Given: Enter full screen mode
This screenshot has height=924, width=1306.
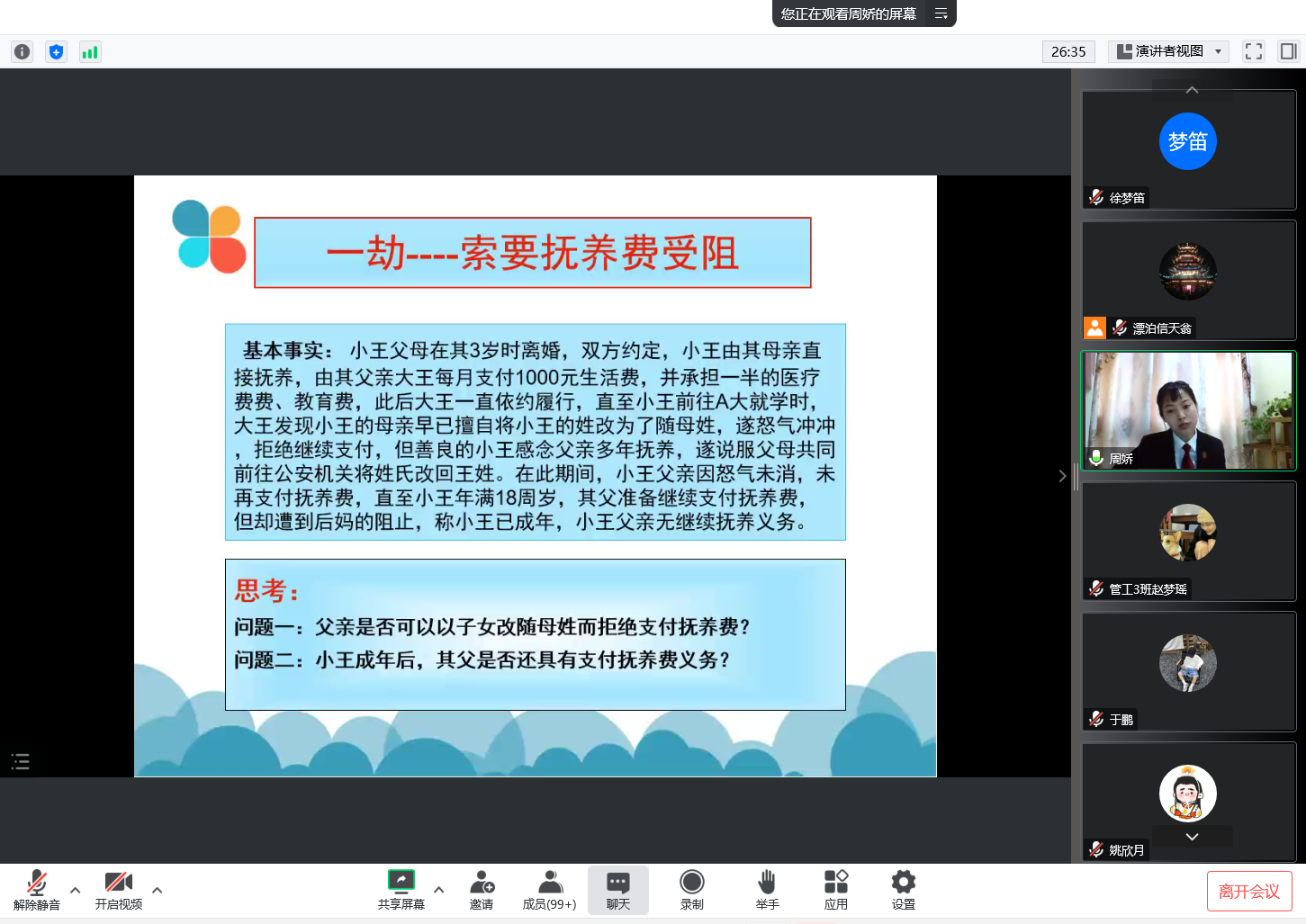Looking at the screenshot, I should (x=1253, y=51).
